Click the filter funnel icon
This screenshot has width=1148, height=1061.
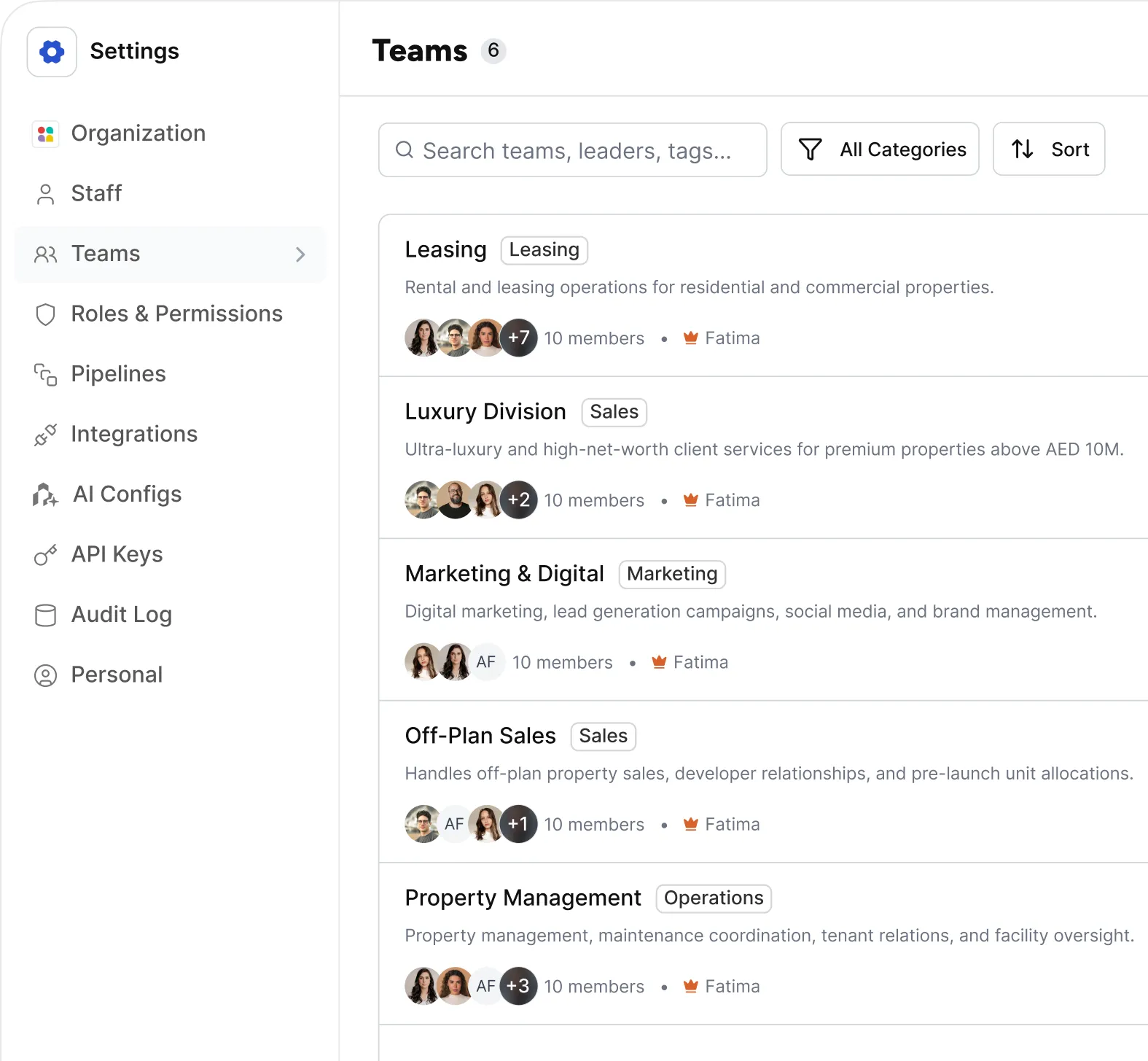point(811,149)
